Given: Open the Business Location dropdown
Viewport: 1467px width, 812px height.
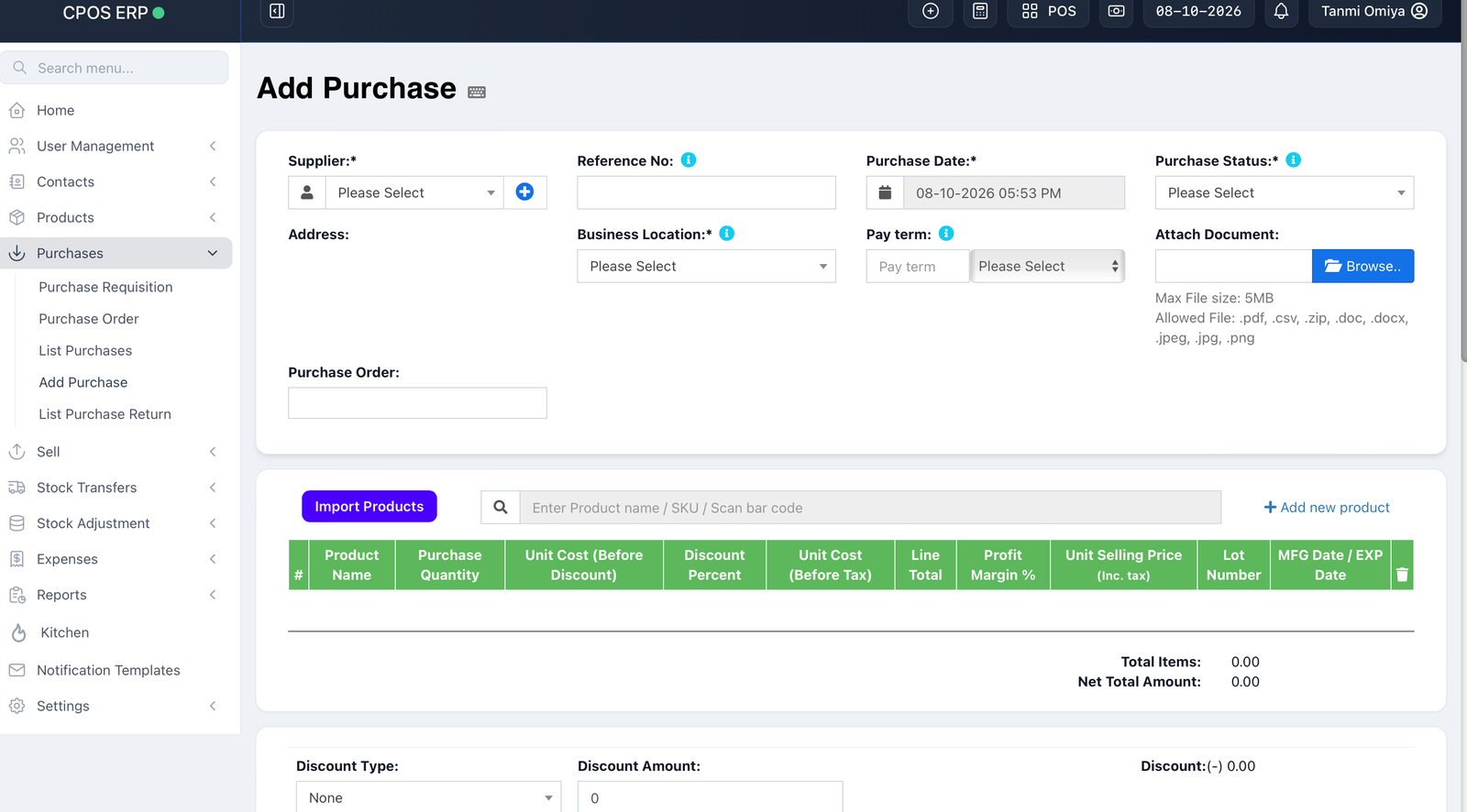Looking at the screenshot, I should point(706,266).
